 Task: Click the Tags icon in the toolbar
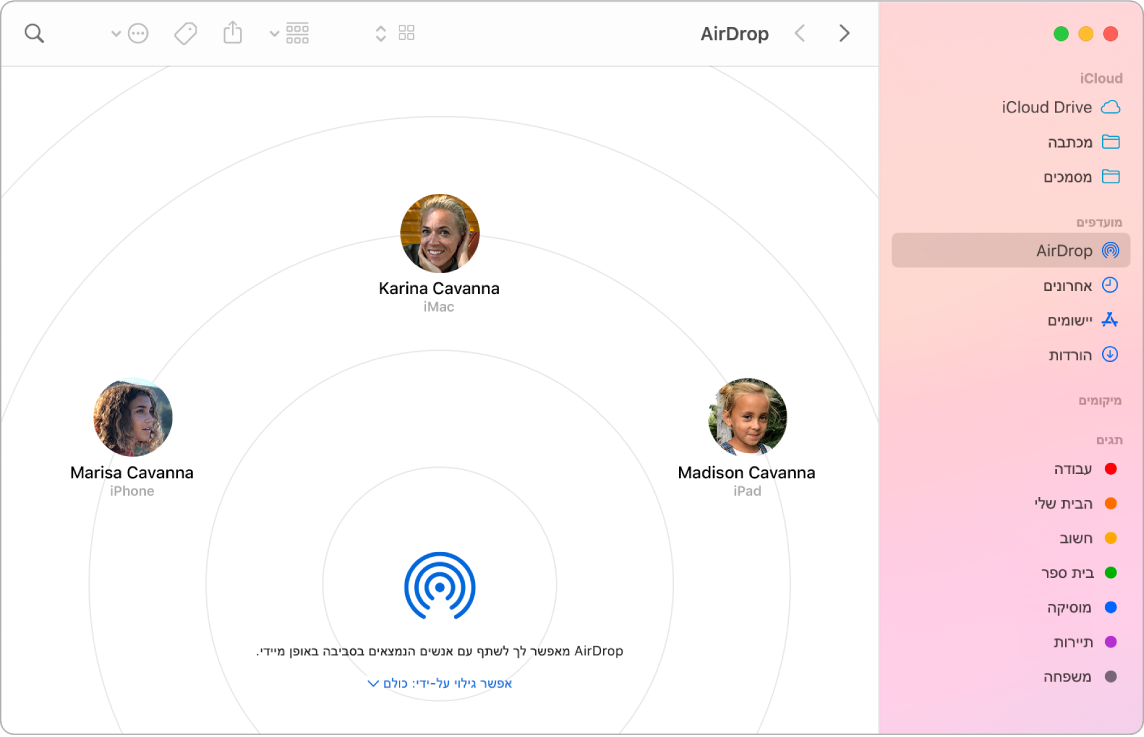(185, 33)
